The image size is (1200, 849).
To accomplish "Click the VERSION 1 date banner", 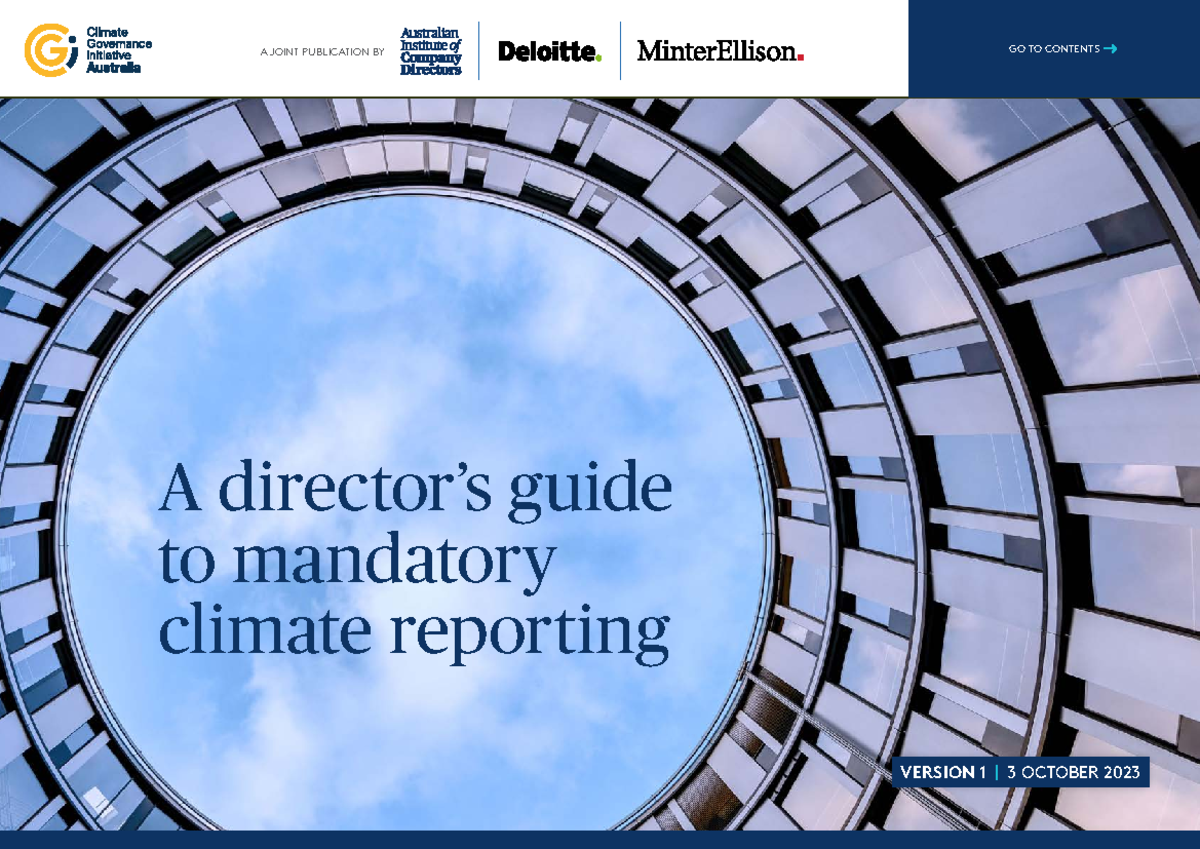I will coord(1020,772).
